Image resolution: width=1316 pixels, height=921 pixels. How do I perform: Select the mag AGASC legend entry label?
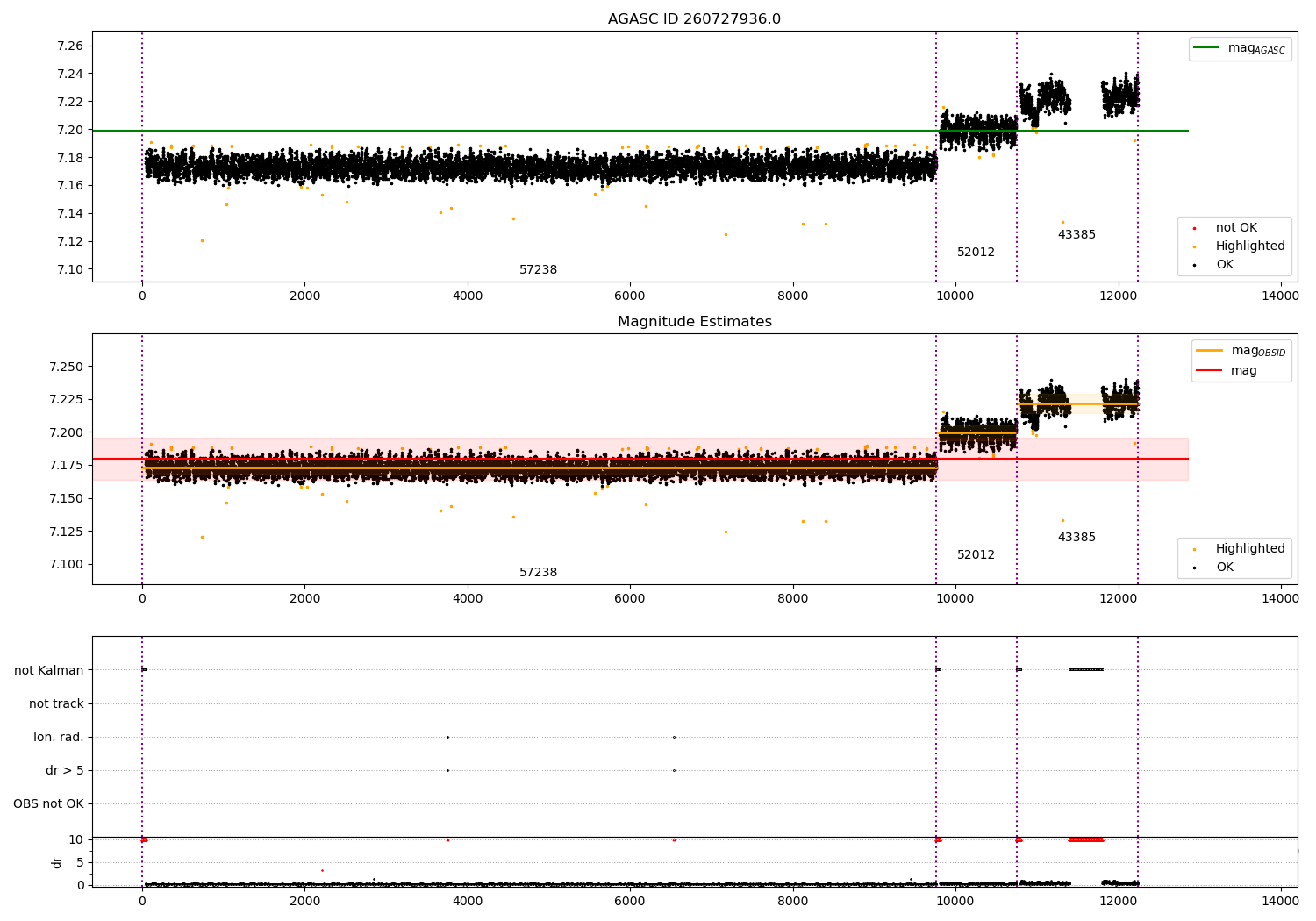click(x=1256, y=48)
